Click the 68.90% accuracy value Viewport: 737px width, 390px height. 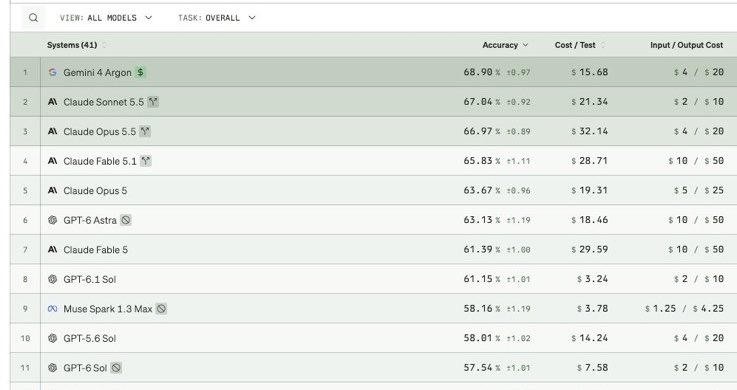tap(482, 72)
